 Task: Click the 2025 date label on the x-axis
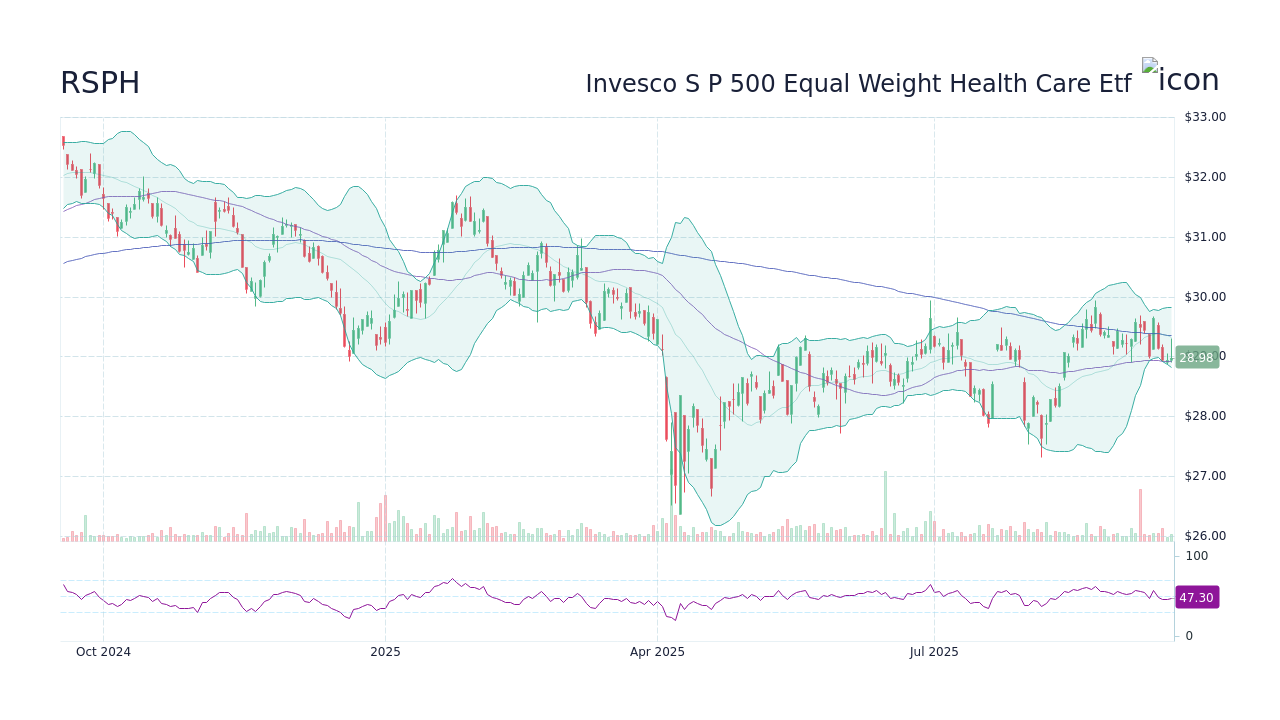pos(385,651)
